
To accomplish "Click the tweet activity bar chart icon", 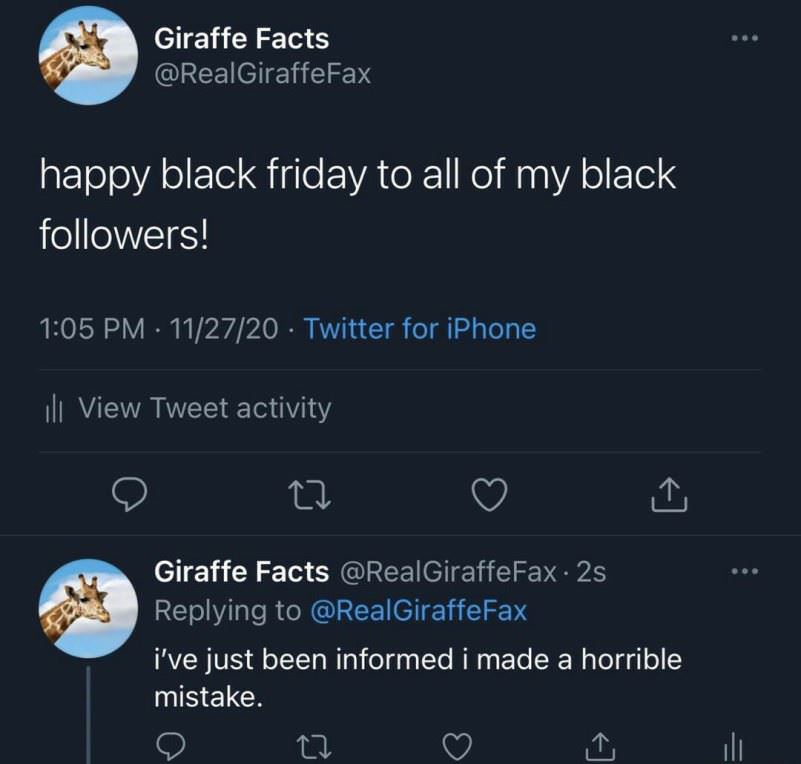I will [x=55, y=409].
